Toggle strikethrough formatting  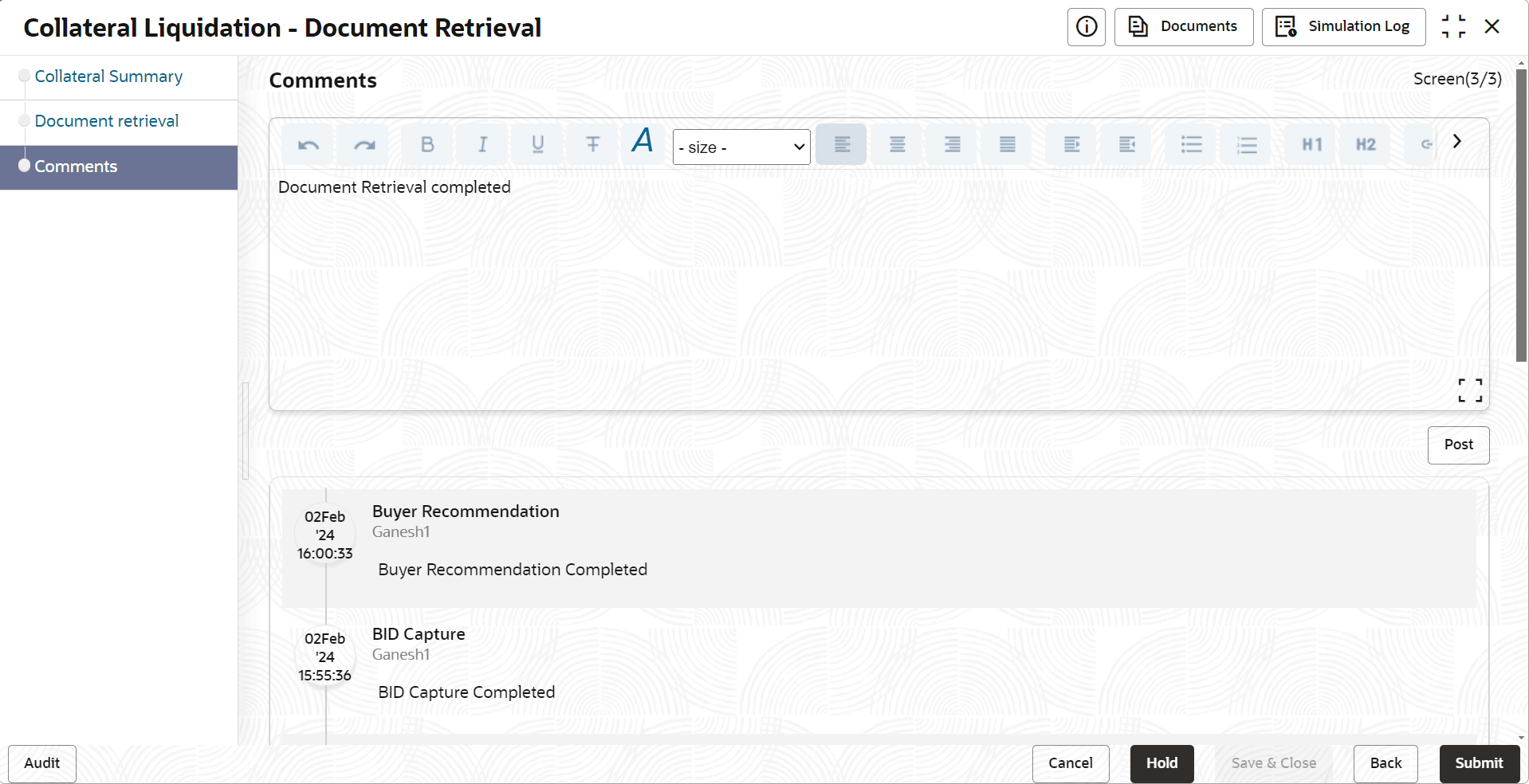pyautogui.click(x=593, y=144)
